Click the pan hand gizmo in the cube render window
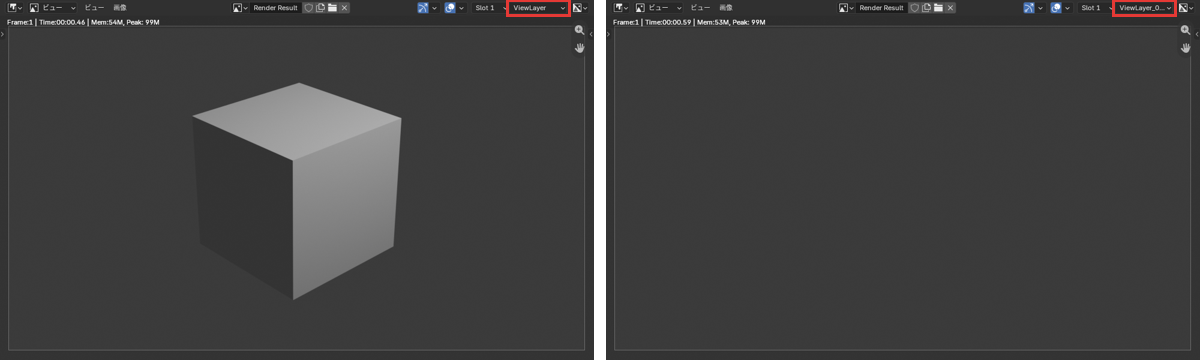This screenshot has height=360, width=1200. pyautogui.click(x=579, y=48)
